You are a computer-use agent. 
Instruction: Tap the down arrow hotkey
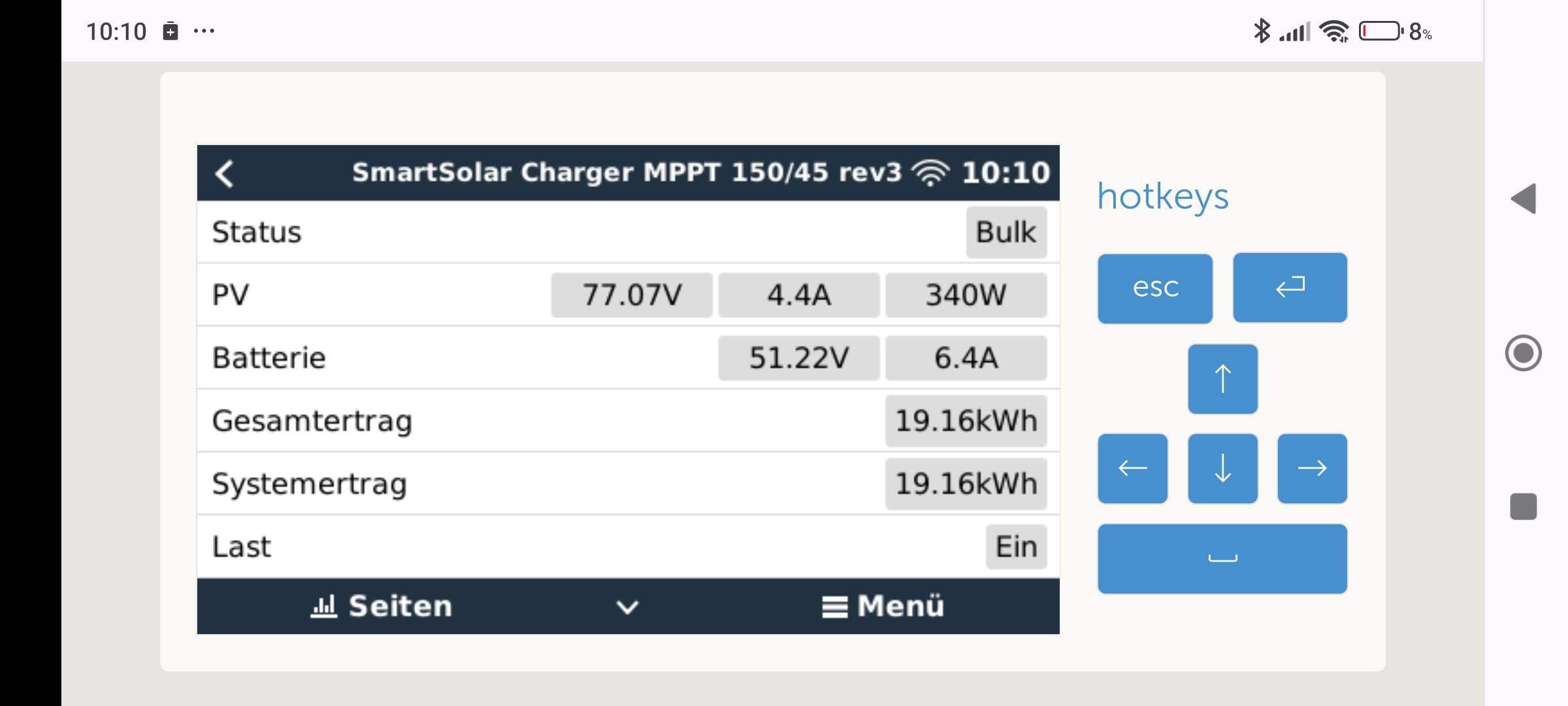pyautogui.click(x=1222, y=469)
